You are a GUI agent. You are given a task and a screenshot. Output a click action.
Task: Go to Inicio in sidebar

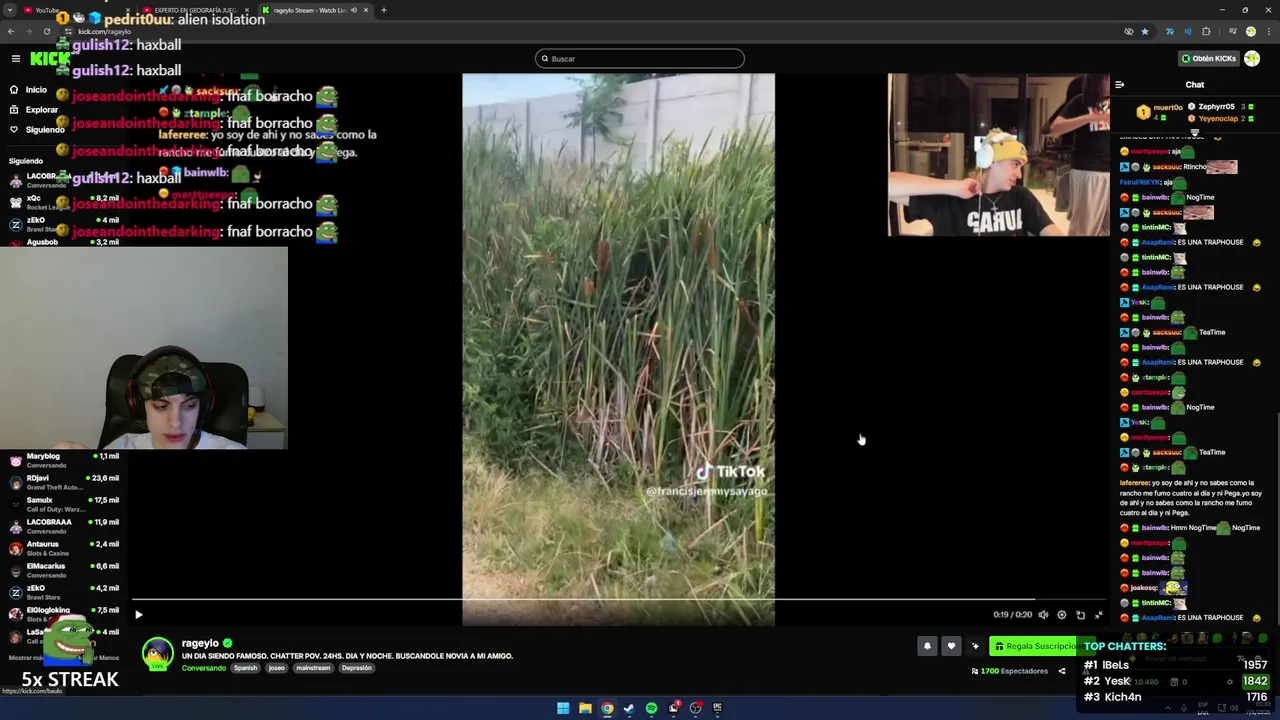click(x=29, y=90)
